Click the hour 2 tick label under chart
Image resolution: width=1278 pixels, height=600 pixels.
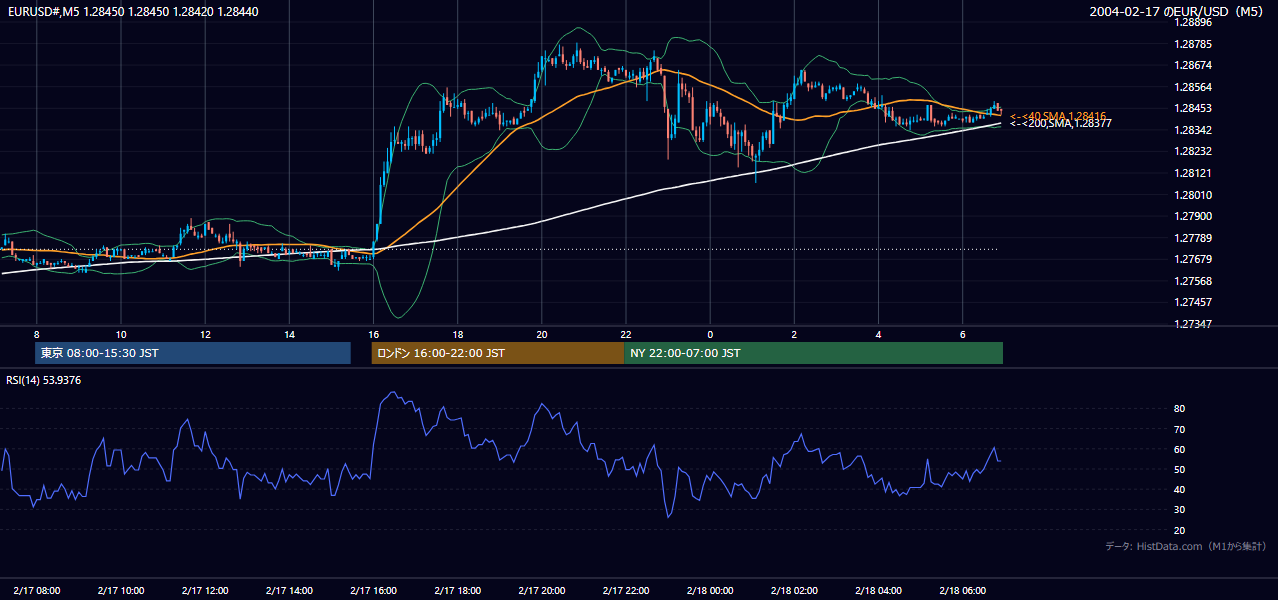pyautogui.click(x=794, y=334)
